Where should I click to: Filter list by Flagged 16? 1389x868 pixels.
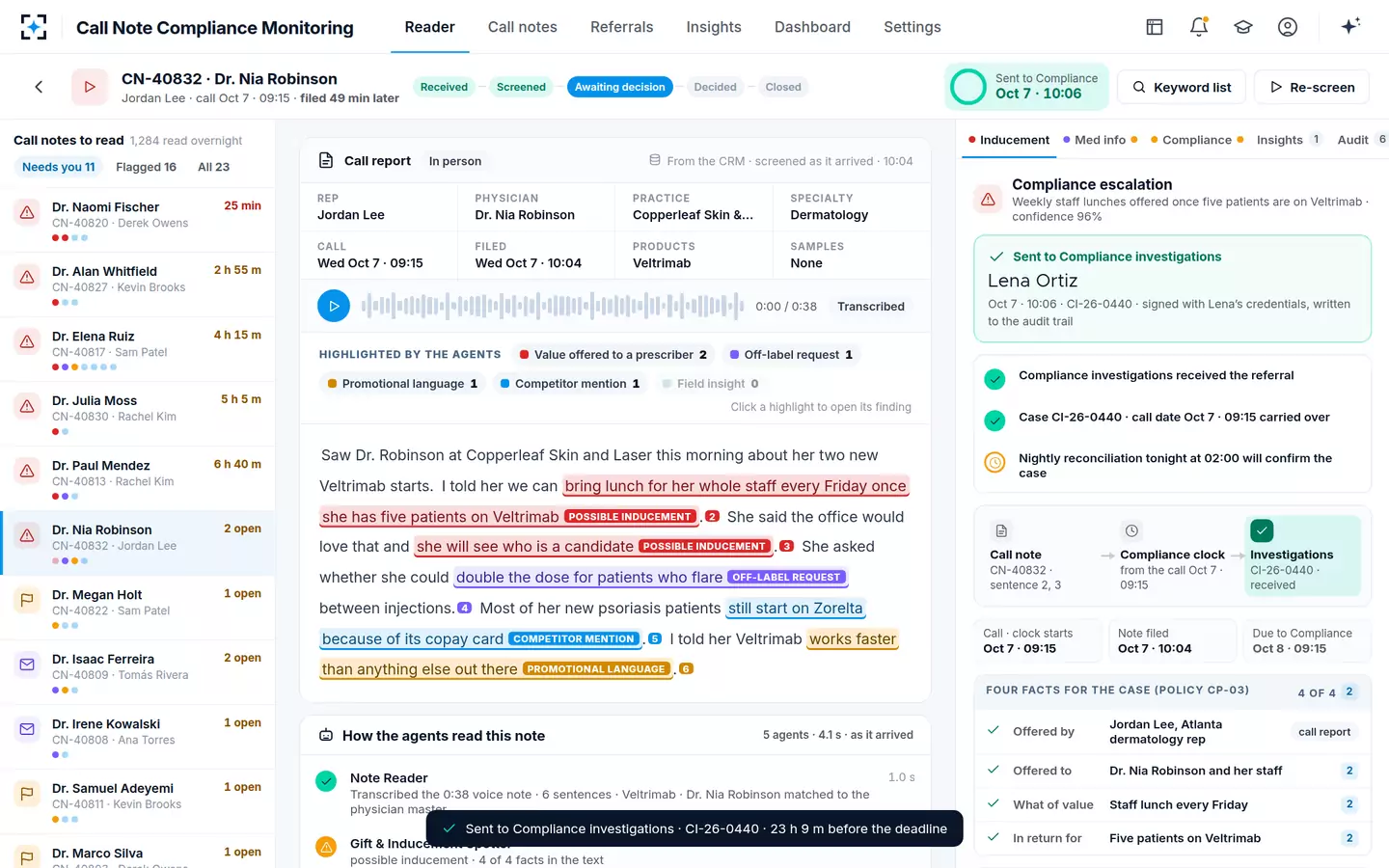[146, 167]
